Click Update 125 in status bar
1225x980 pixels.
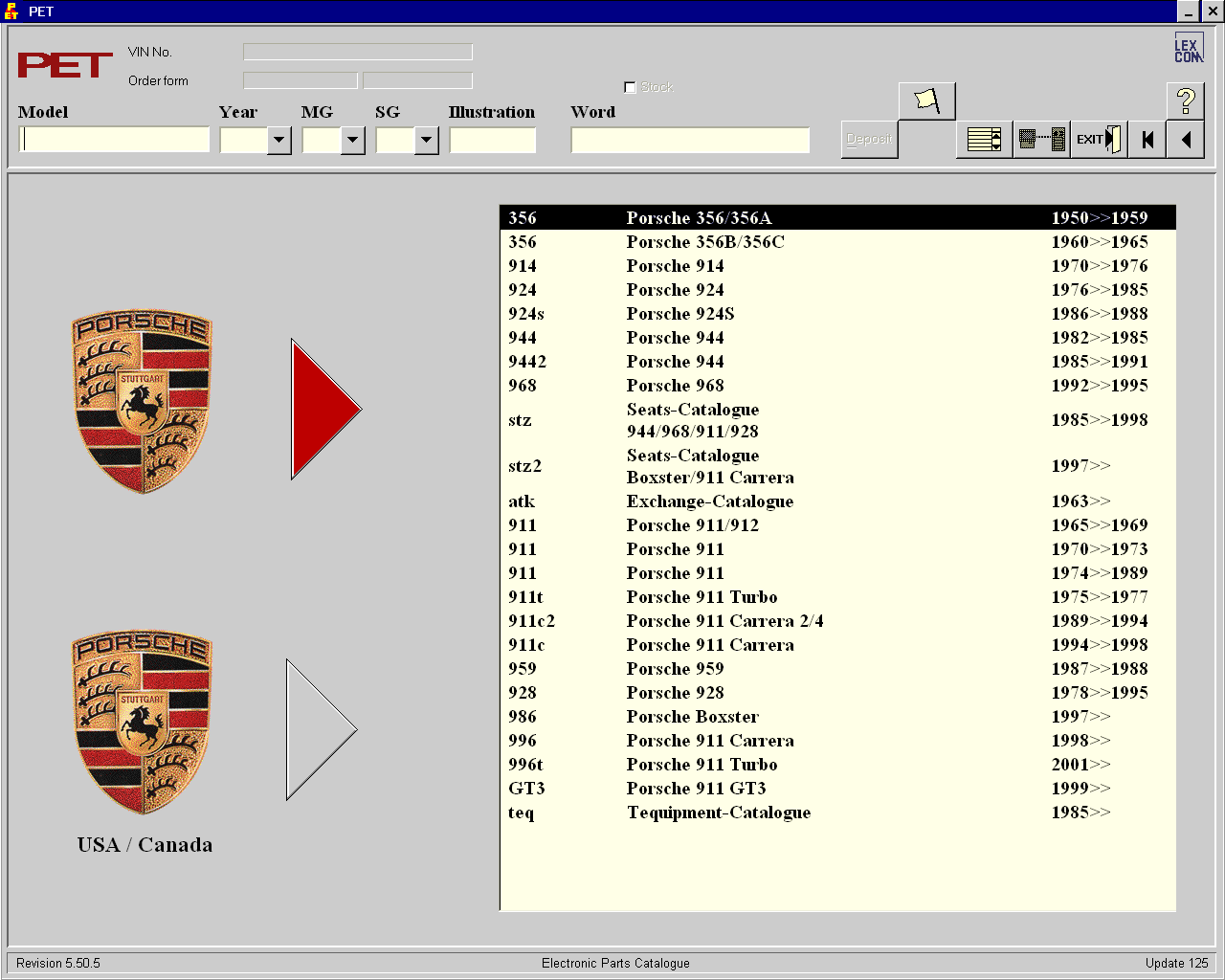click(1176, 963)
